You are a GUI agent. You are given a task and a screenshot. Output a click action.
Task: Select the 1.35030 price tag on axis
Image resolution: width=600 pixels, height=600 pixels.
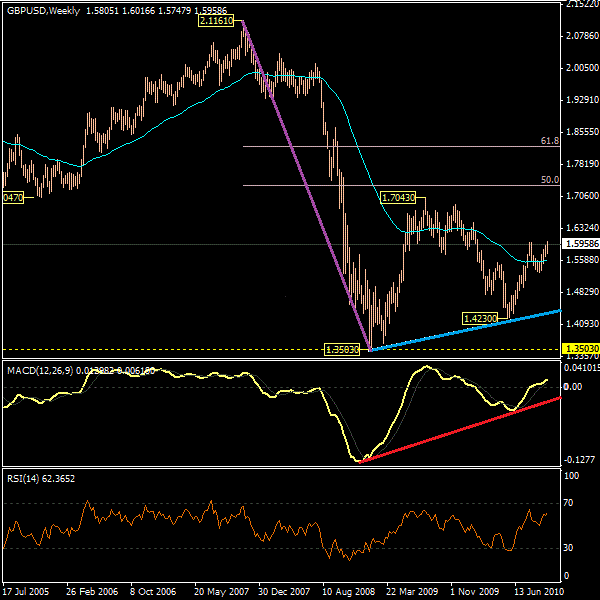580,349
